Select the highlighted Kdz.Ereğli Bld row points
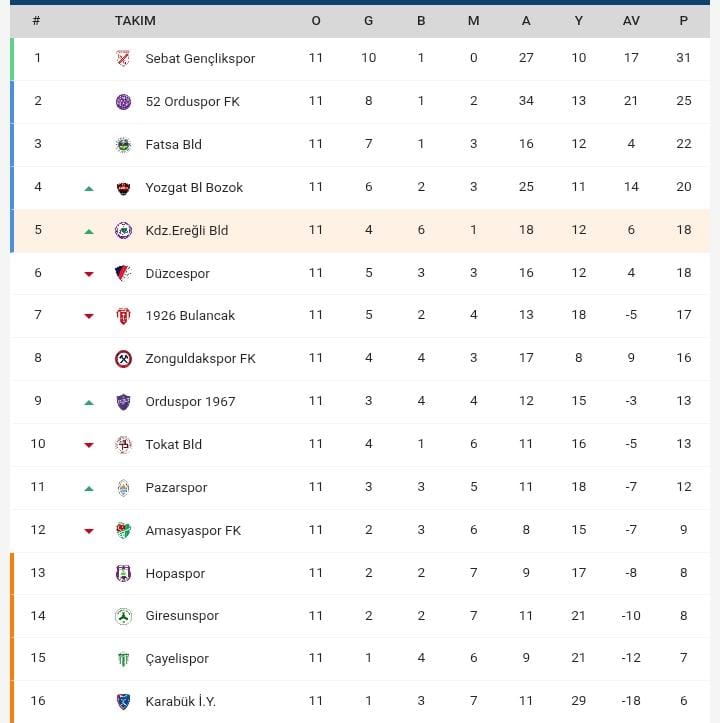 pyautogui.click(x=683, y=230)
